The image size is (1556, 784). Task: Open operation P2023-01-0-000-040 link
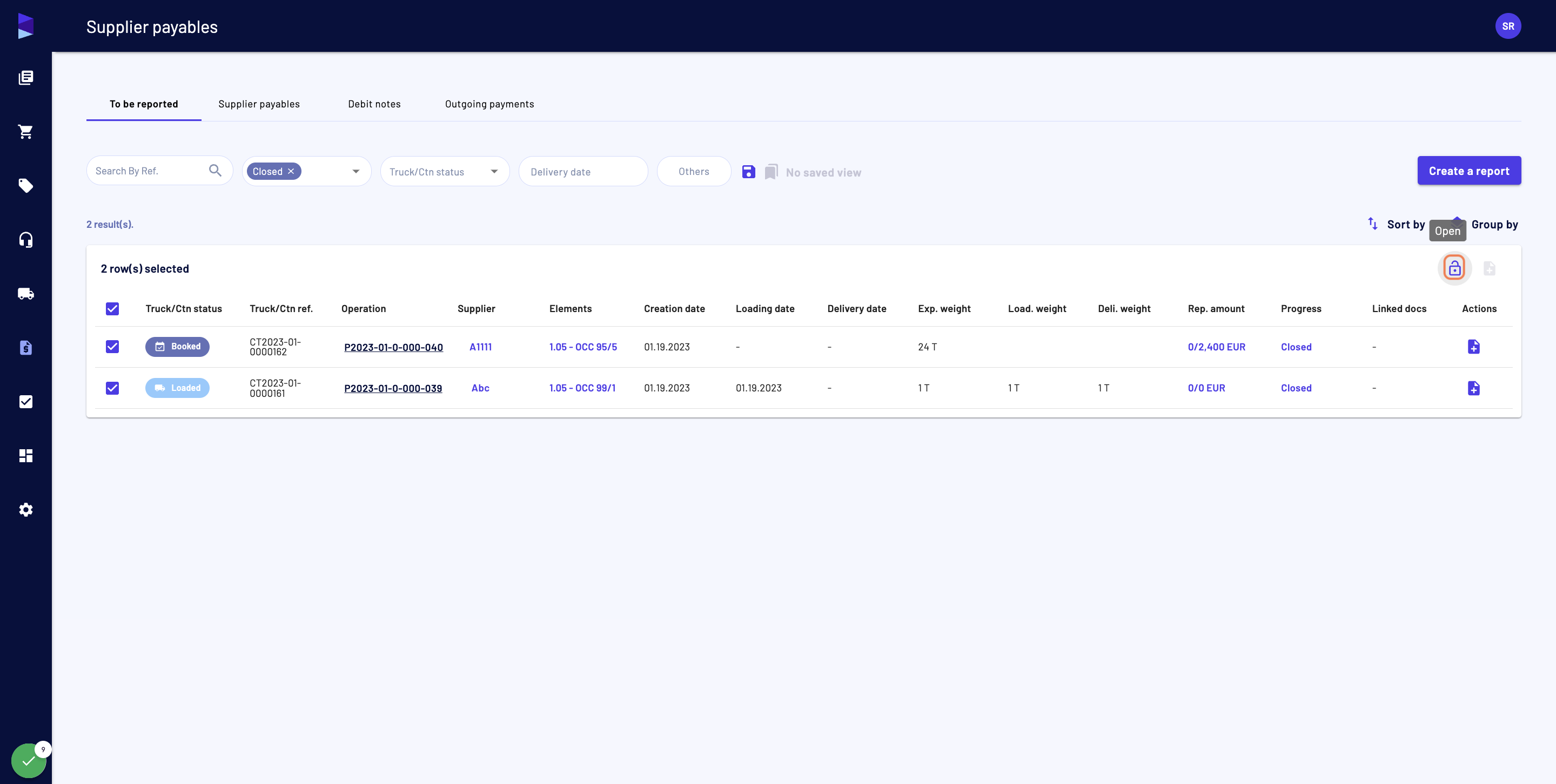(x=393, y=347)
